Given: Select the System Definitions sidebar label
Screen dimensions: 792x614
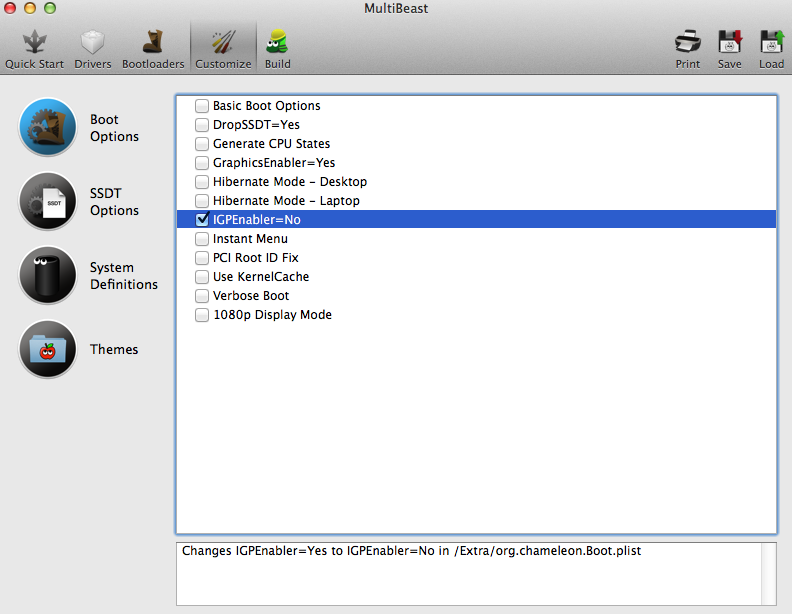Looking at the screenshot, I should (124, 276).
